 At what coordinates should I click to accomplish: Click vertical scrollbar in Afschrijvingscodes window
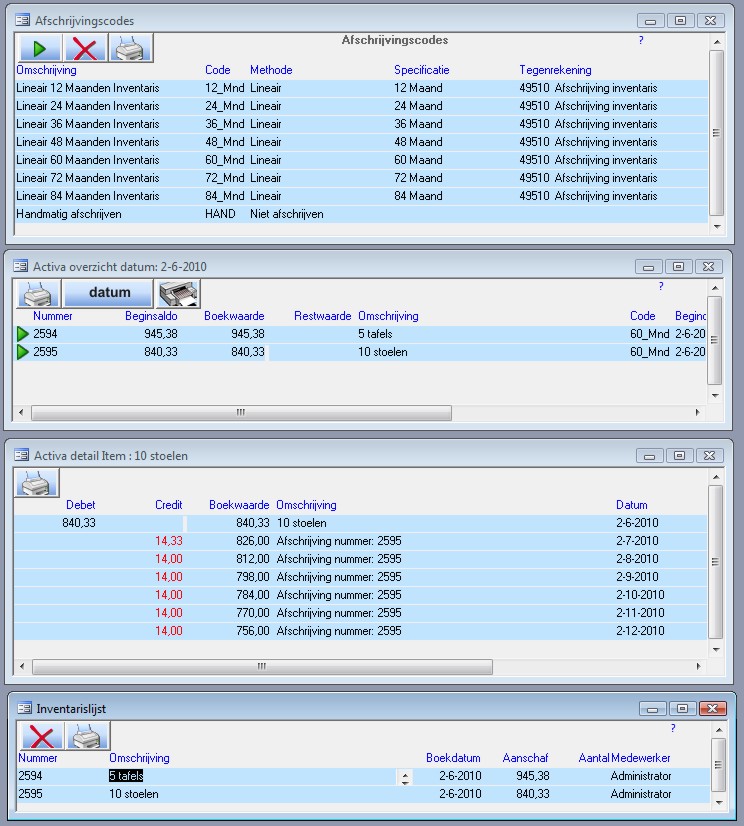click(x=716, y=133)
